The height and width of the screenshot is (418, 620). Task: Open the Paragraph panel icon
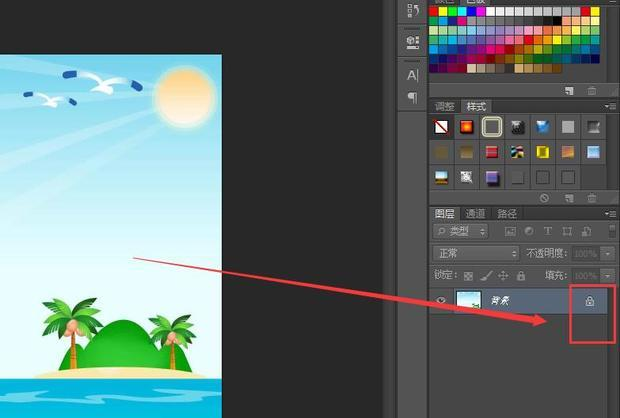coord(412,97)
